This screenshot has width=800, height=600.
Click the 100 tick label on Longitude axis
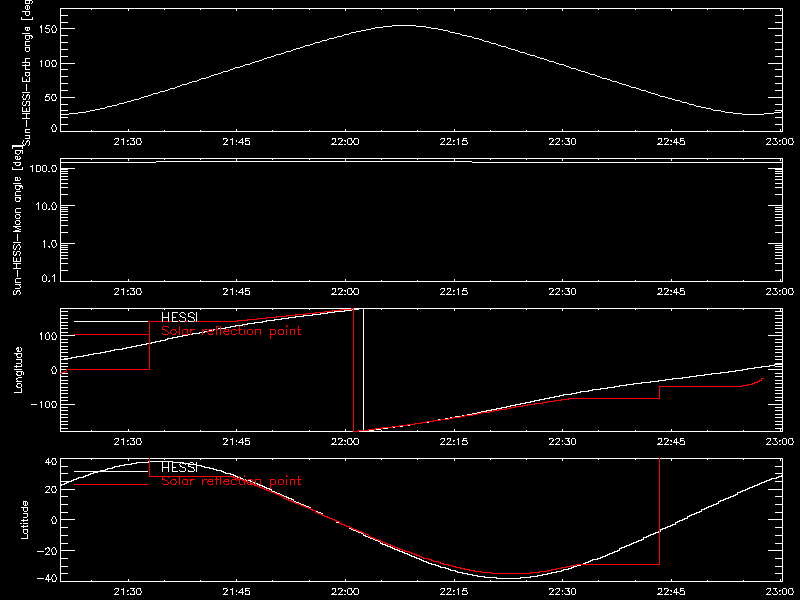coord(49,336)
